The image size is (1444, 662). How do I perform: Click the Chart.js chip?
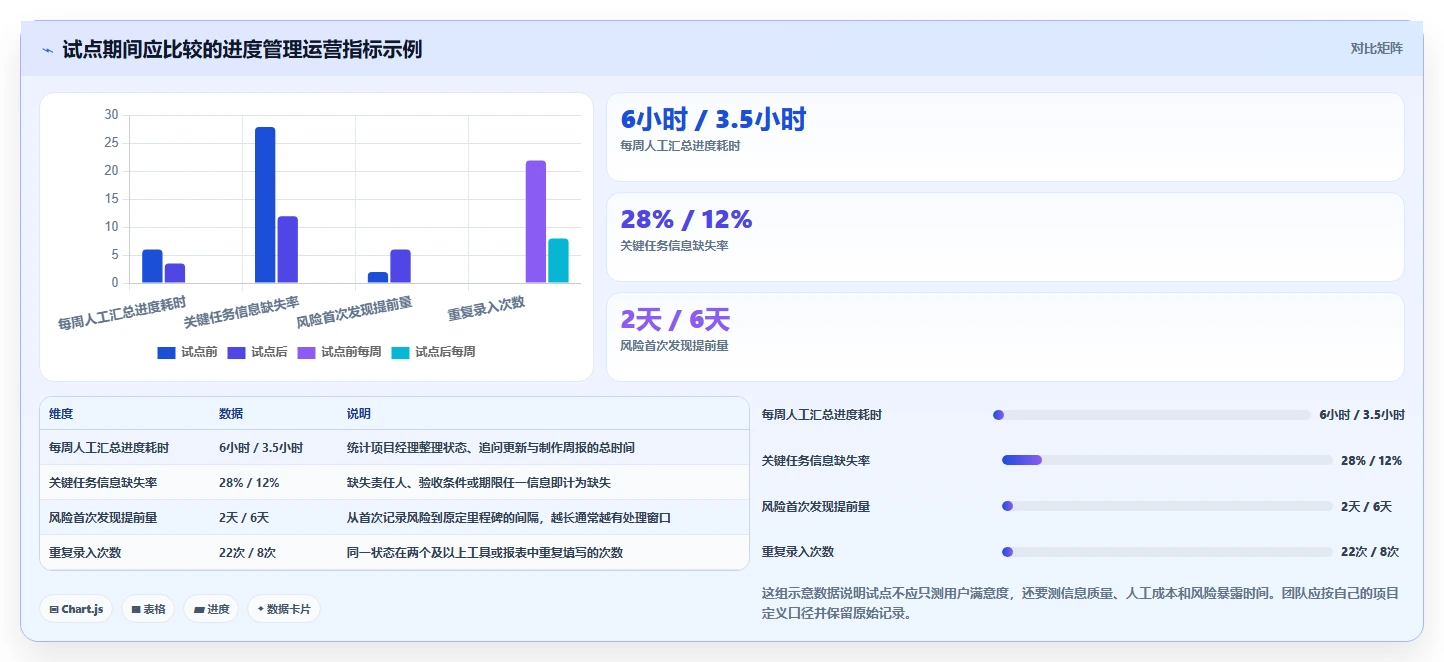click(x=76, y=608)
